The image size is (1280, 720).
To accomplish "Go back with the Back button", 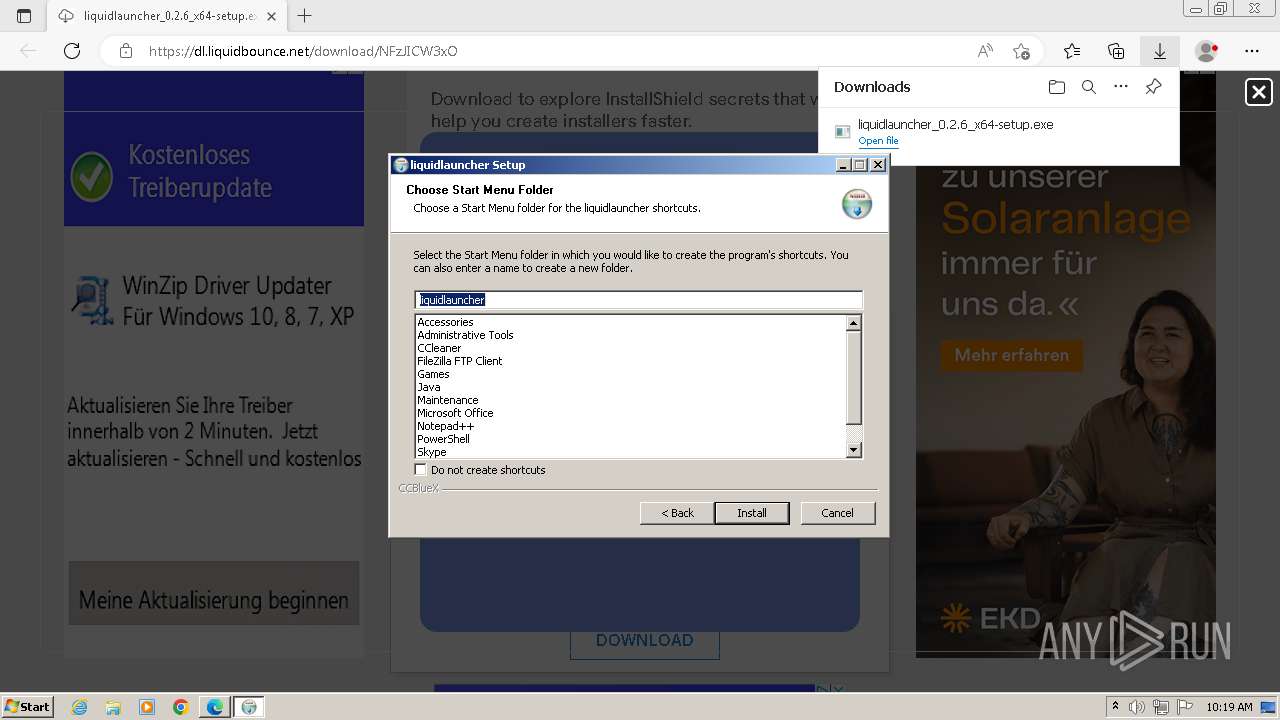I will (x=677, y=513).
